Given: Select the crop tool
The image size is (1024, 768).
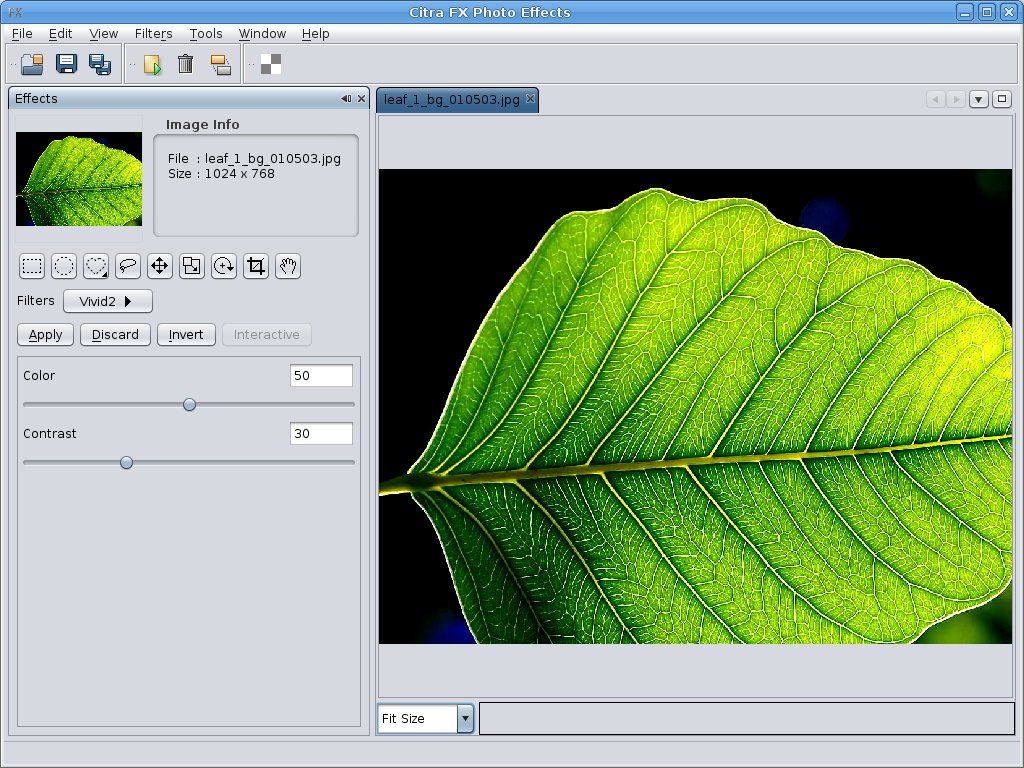Looking at the screenshot, I should pyautogui.click(x=256, y=266).
